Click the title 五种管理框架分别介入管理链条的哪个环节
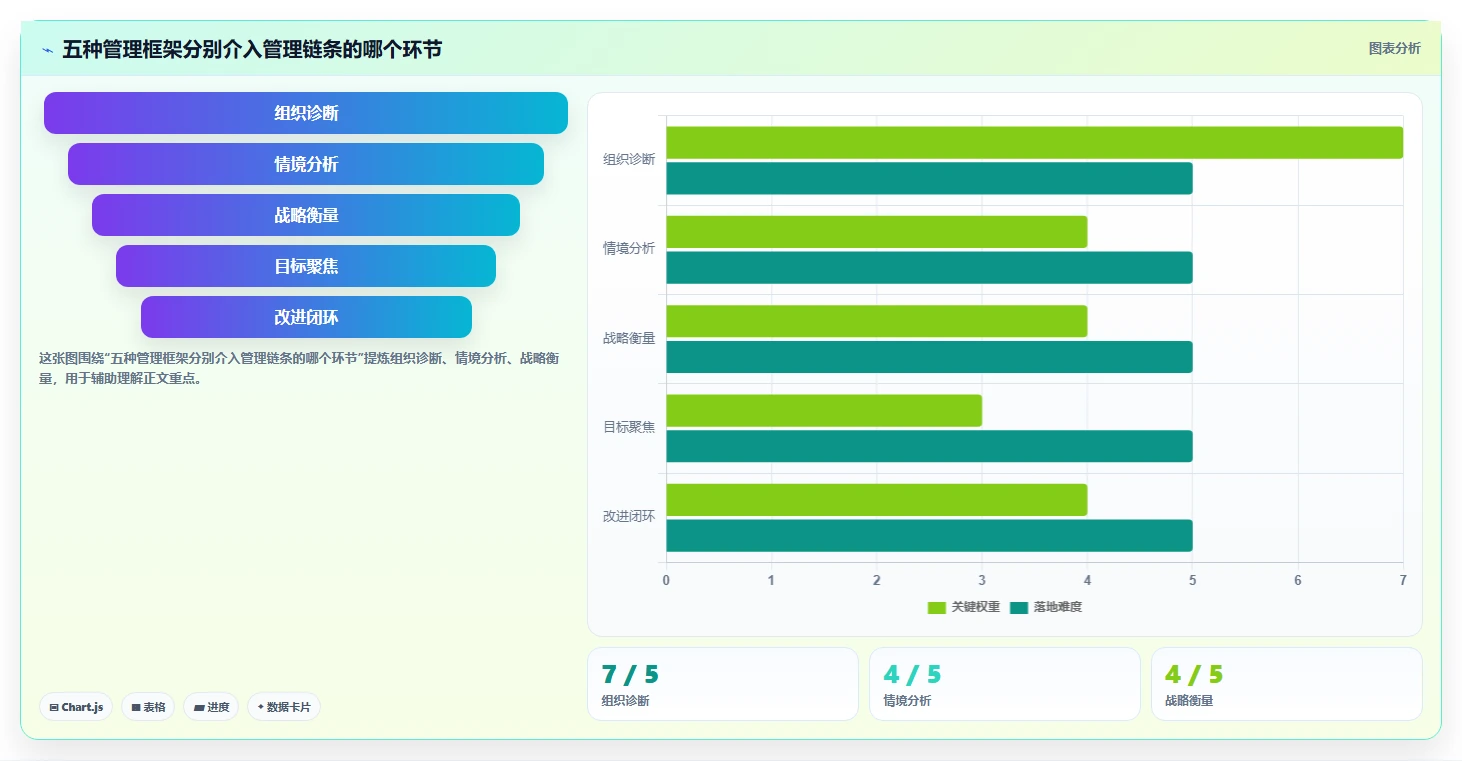1462x761 pixels. pos(252,49)
